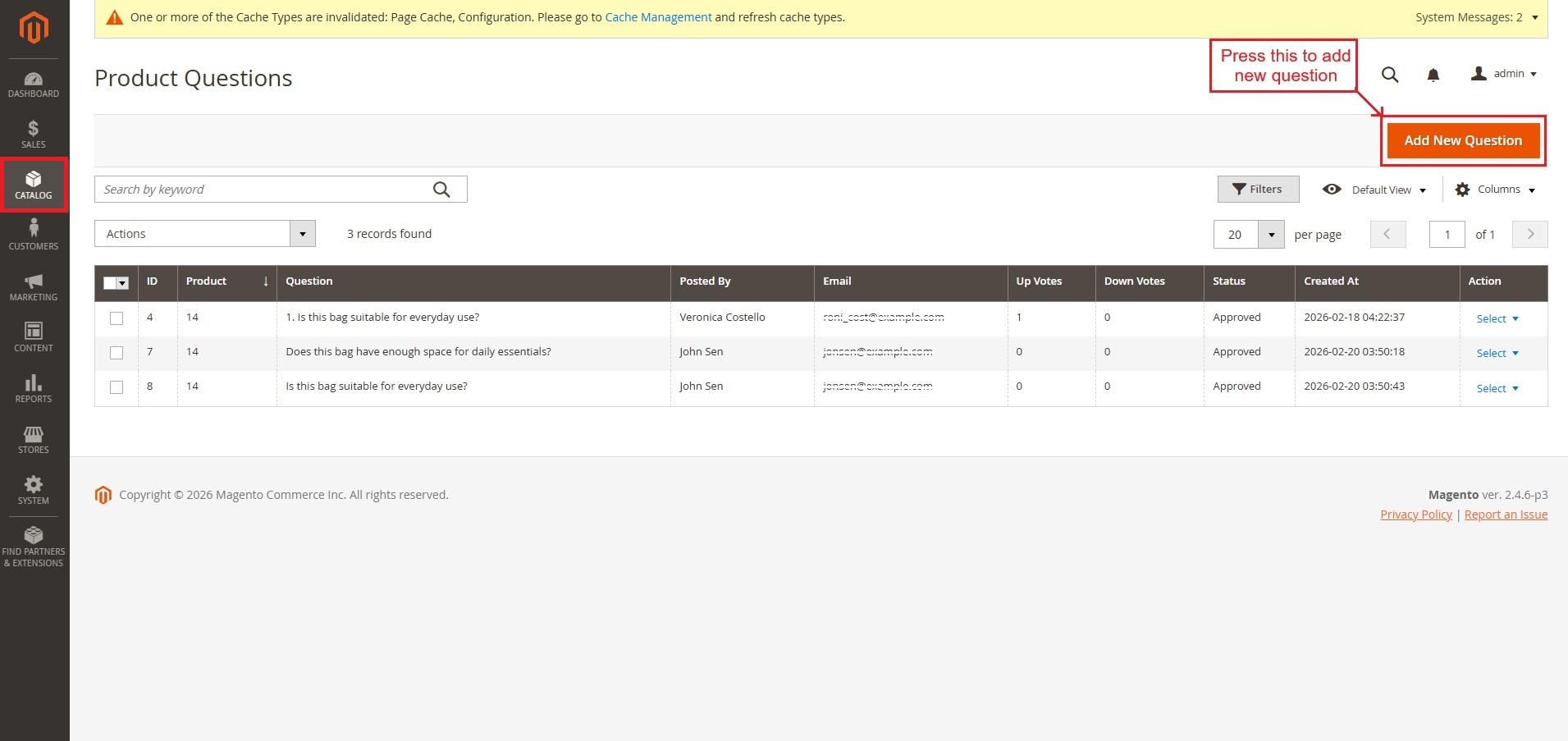Screen dimensions: 1568x741
Task: Click the Add New Question button
Action: [1462, 140]
